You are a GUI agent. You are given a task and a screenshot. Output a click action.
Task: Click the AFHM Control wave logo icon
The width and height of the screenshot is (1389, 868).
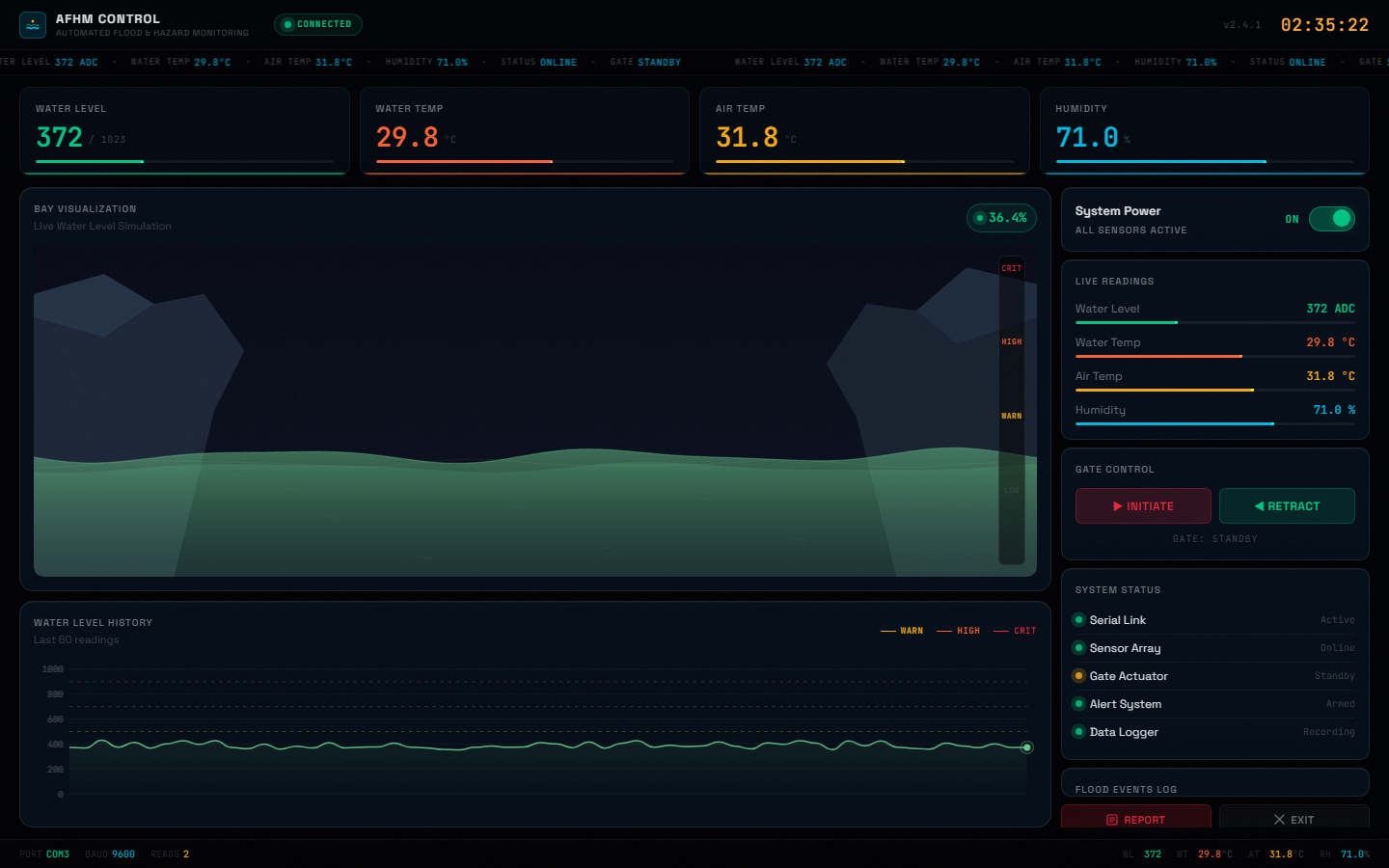click(x=33, y=25)
